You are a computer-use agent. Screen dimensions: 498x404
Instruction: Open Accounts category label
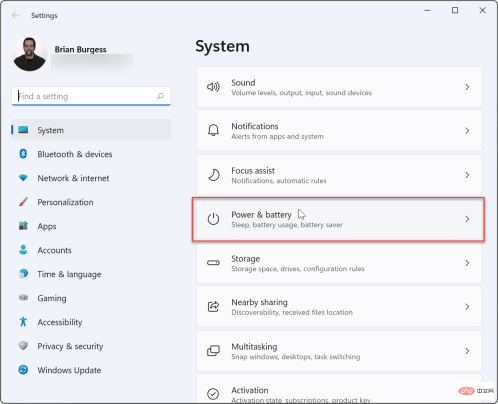(54, 250)
